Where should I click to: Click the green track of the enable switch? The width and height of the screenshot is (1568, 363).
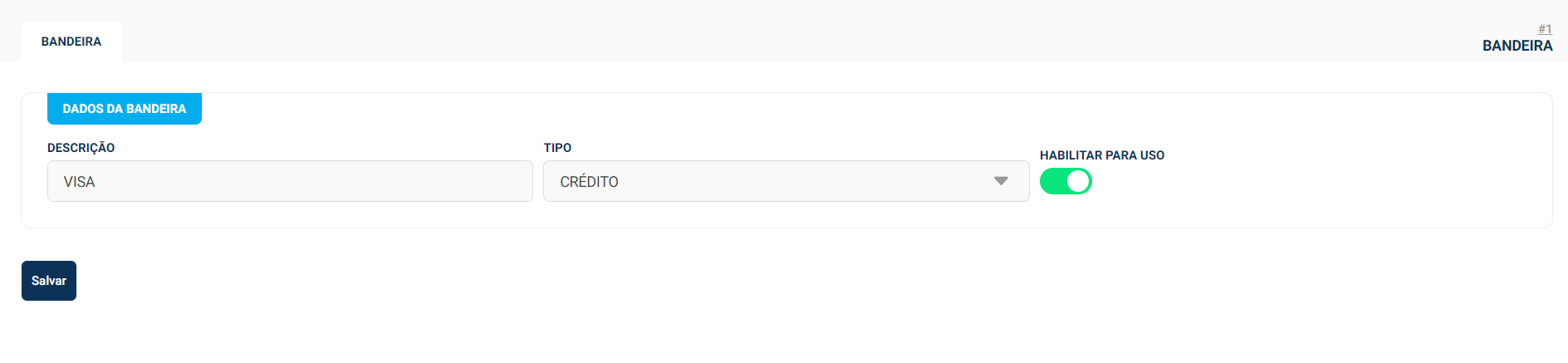1052,181
